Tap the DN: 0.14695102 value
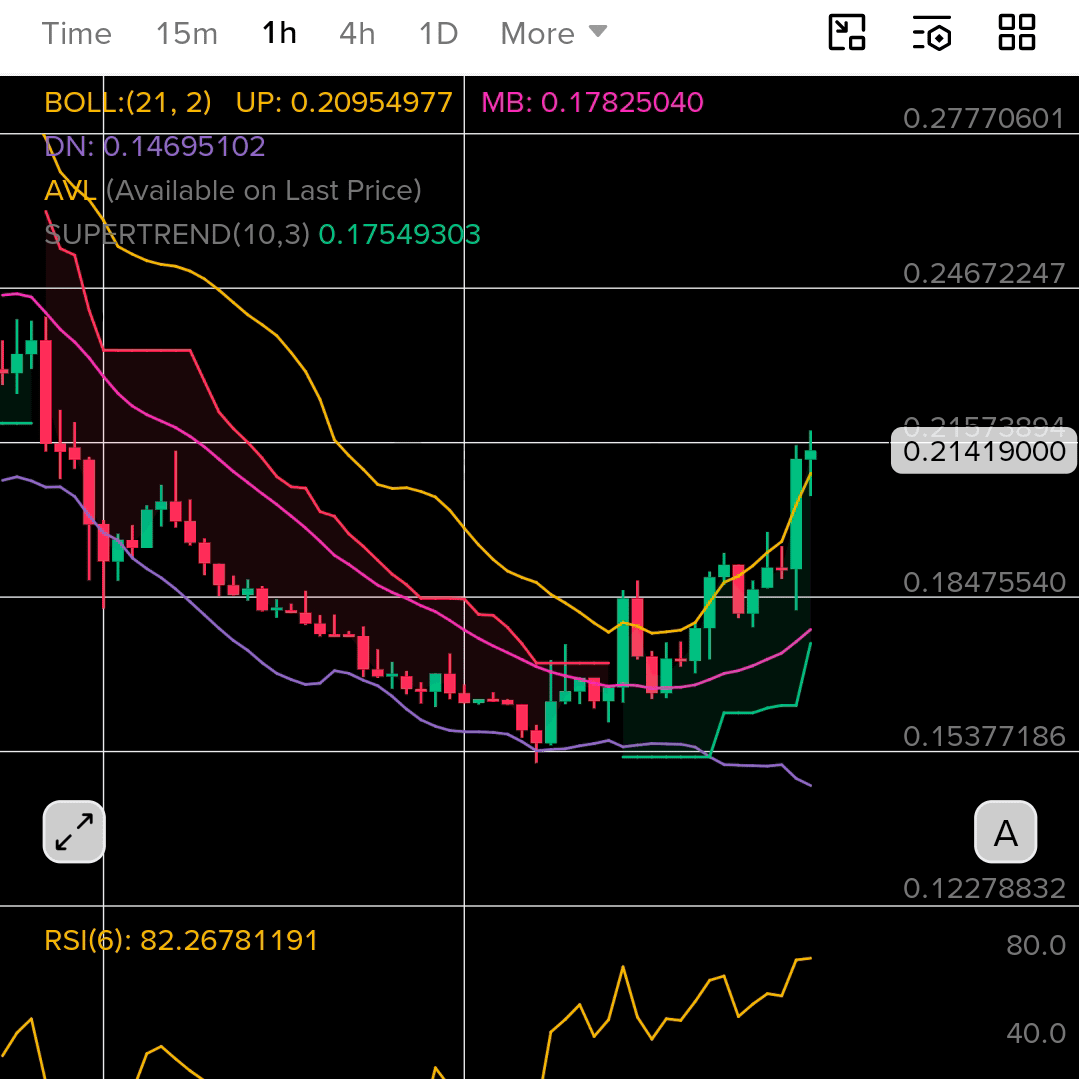The width and height of the screenshot is (1079, 1079). [x=155, y=147]
